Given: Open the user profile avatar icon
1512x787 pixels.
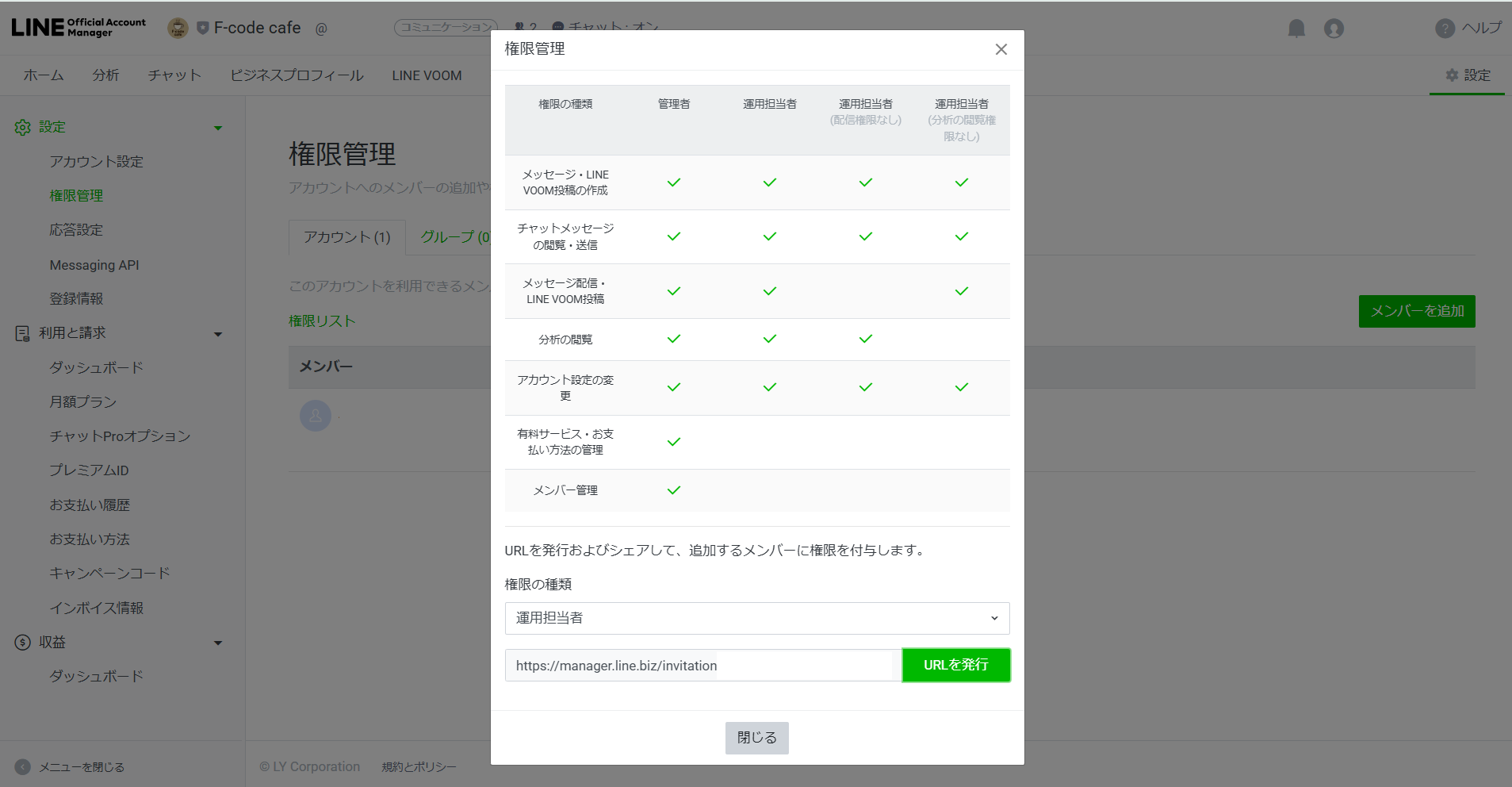Looking at the screenshot, I should (1334, 29).
